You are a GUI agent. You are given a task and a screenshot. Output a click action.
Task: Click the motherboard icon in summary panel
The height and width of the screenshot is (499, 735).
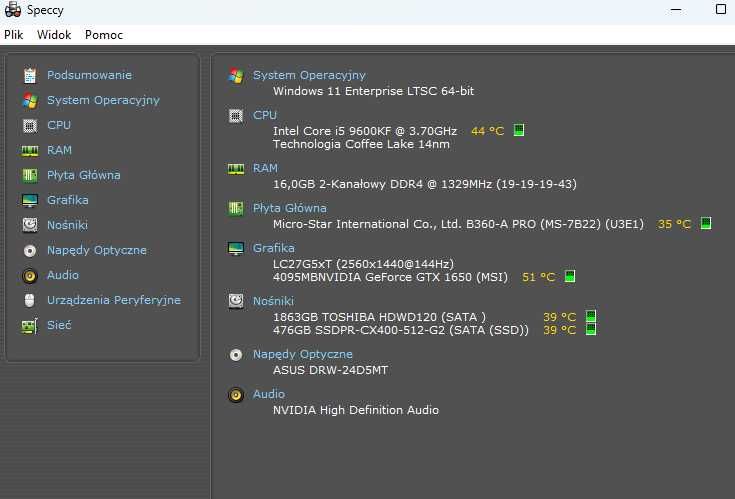tap(236, 209)
